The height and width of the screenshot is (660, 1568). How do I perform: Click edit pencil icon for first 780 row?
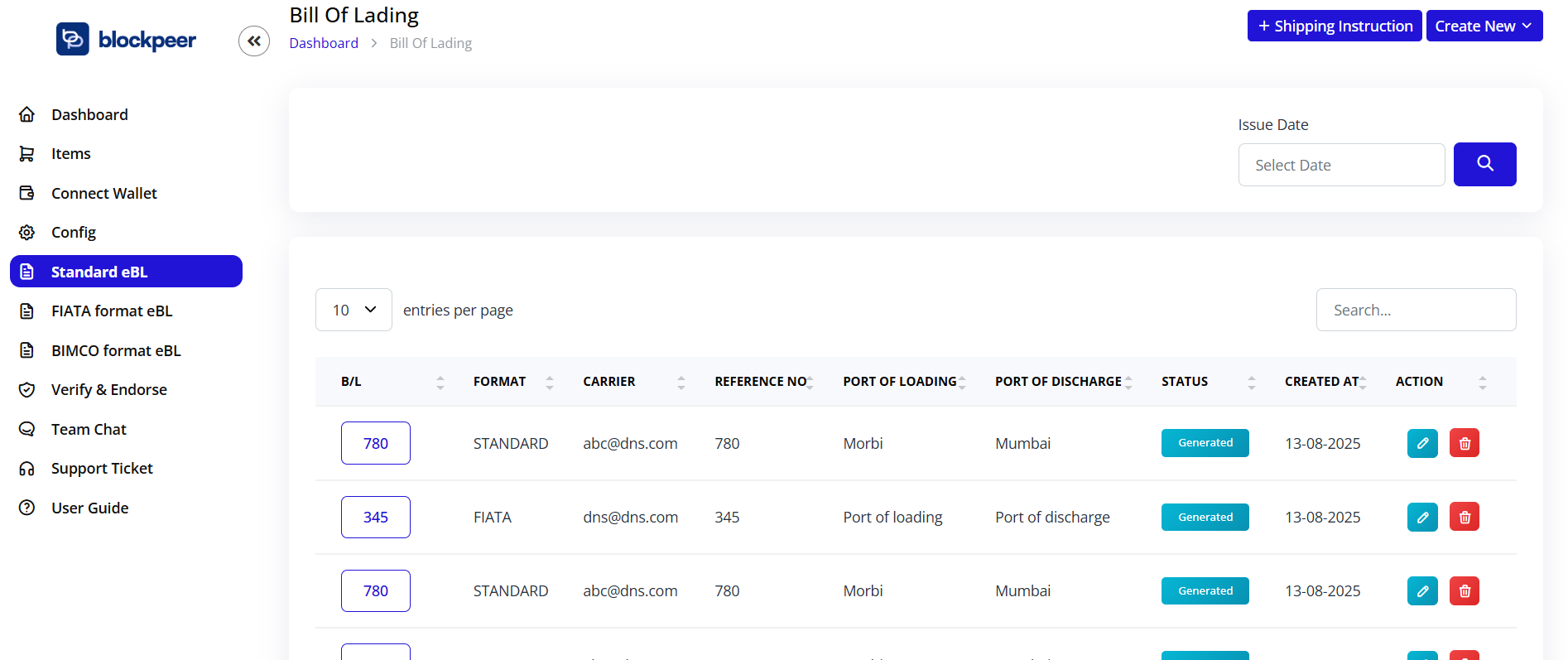tap(1422, 443)
